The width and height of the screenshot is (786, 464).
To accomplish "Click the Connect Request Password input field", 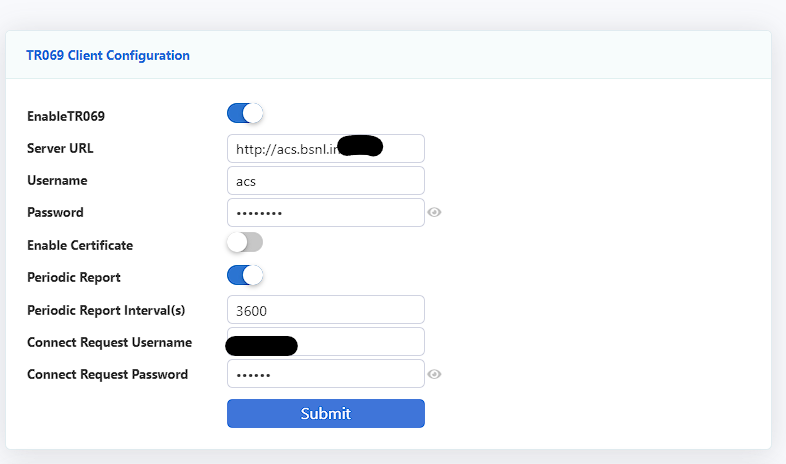I will (326, 374).
